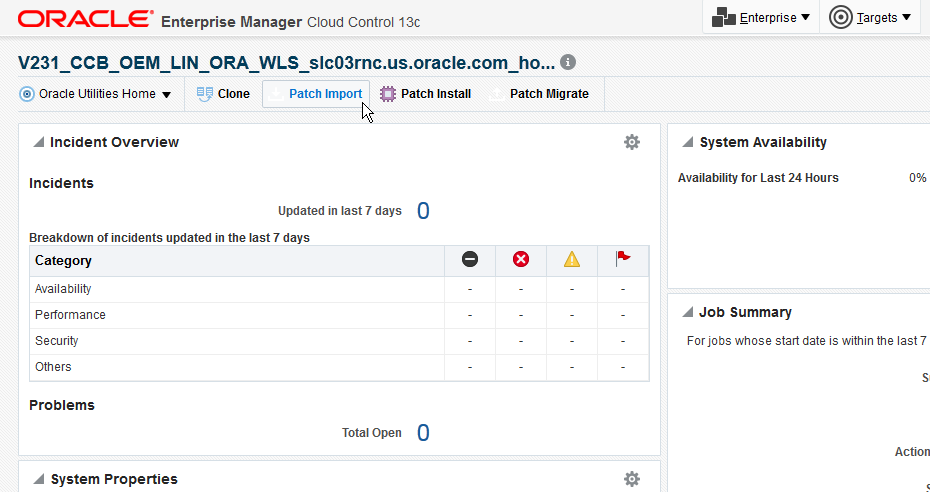Collapse the Job Summary panel

[x=688, y=312]
